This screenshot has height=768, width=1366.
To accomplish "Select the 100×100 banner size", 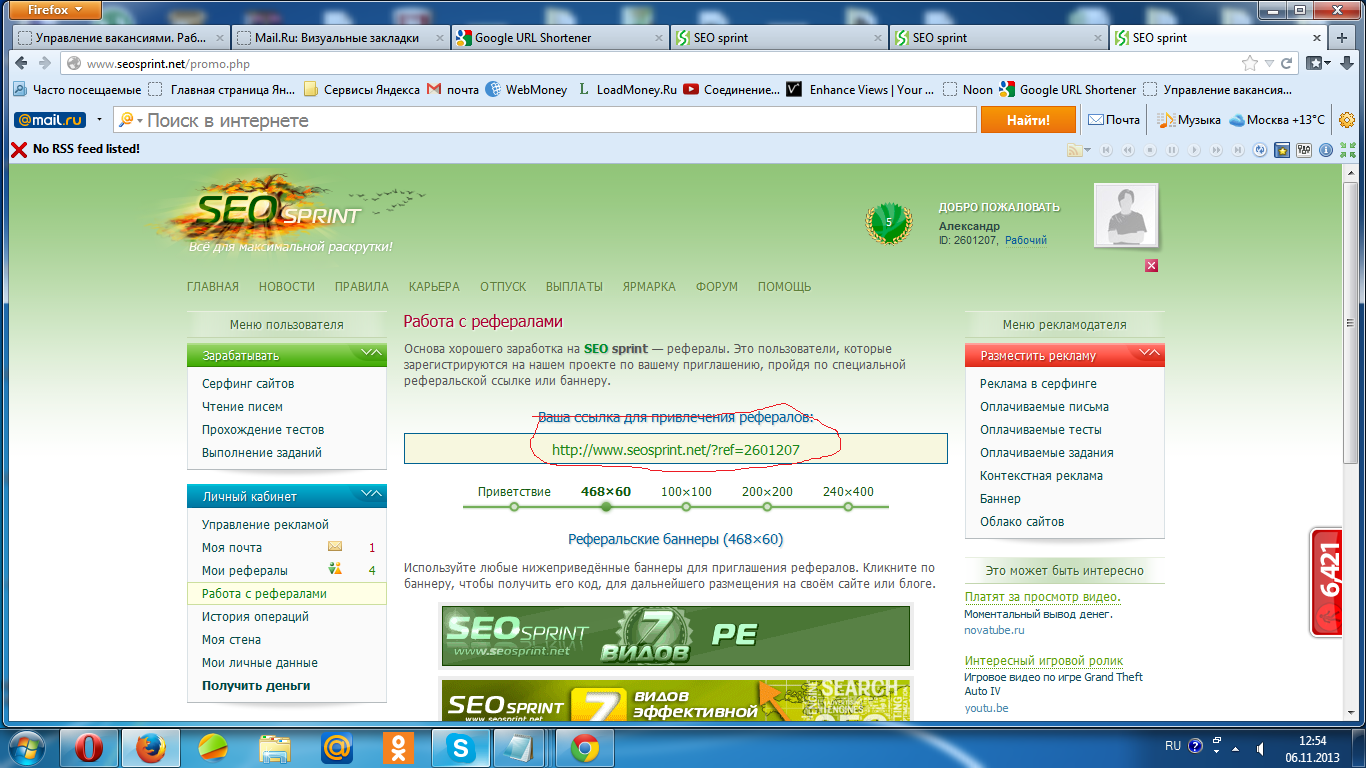I will point(686,491).
